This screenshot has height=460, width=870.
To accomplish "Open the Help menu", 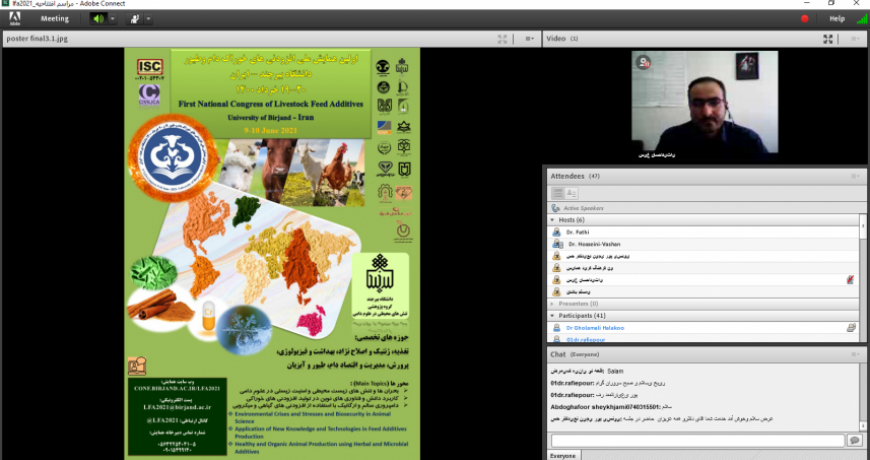I will [x=837, y=18].
